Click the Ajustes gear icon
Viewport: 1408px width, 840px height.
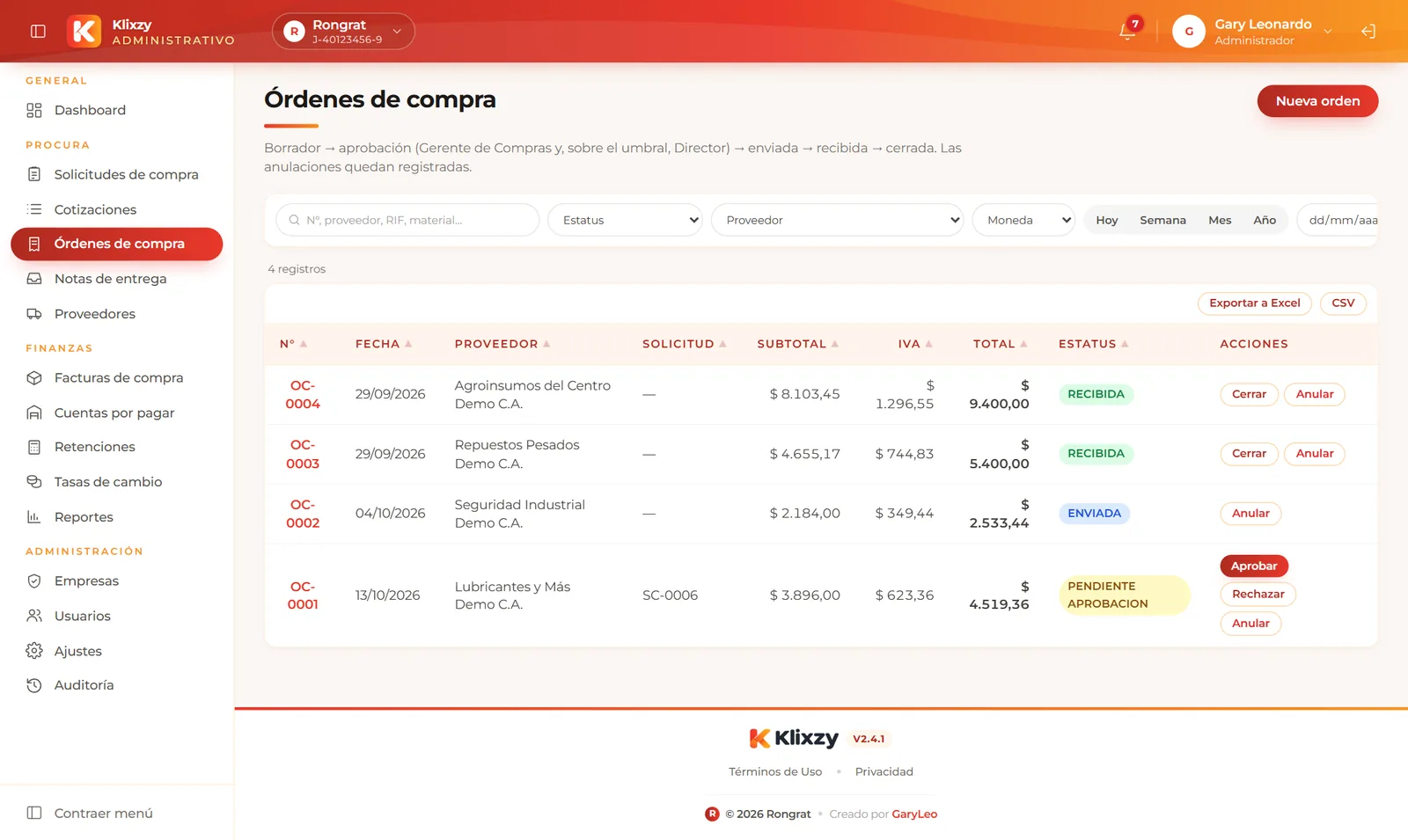tap(34, 651)
